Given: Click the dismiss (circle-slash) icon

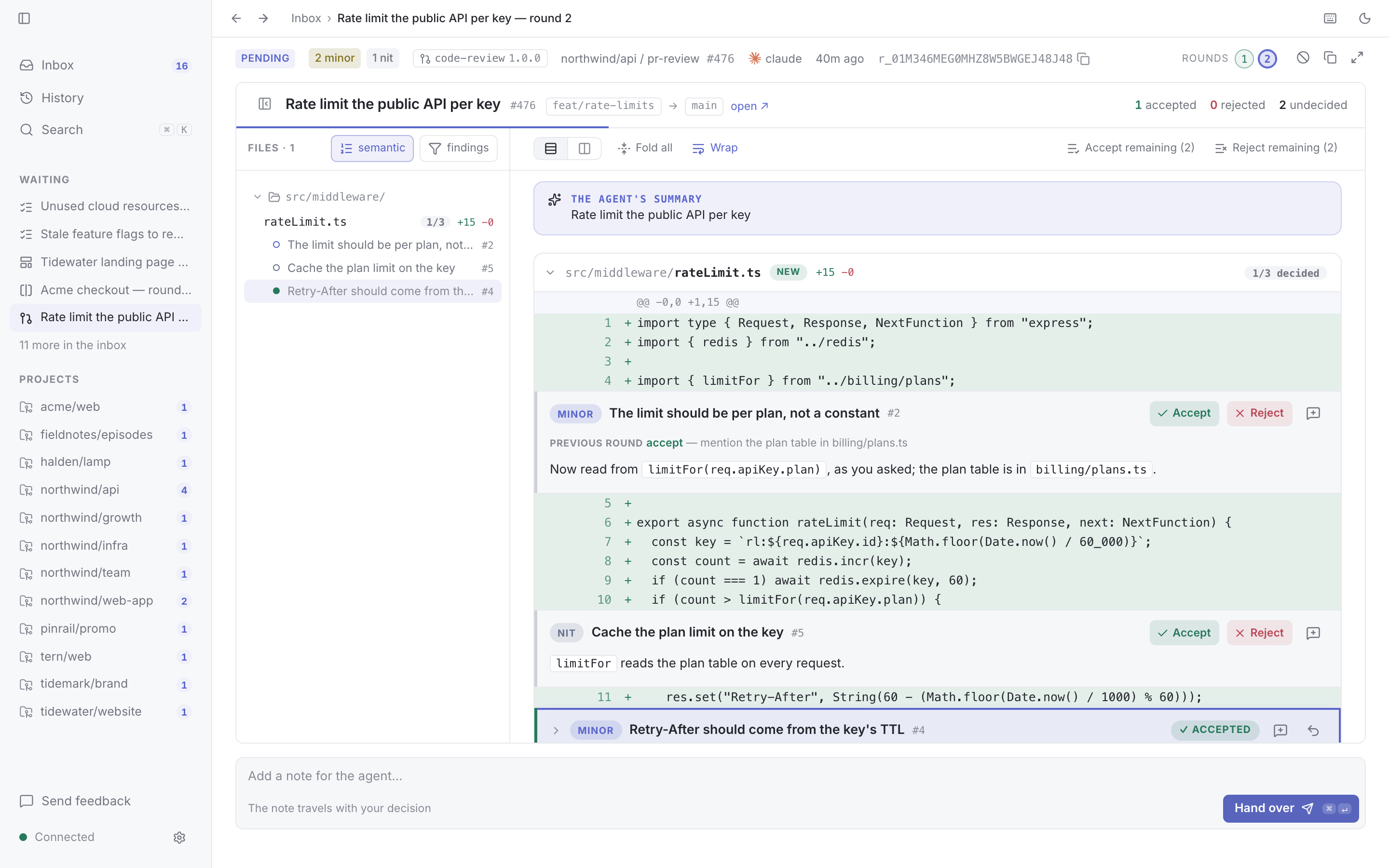Looking at the screenshot, I should (x=1303, y=57).
